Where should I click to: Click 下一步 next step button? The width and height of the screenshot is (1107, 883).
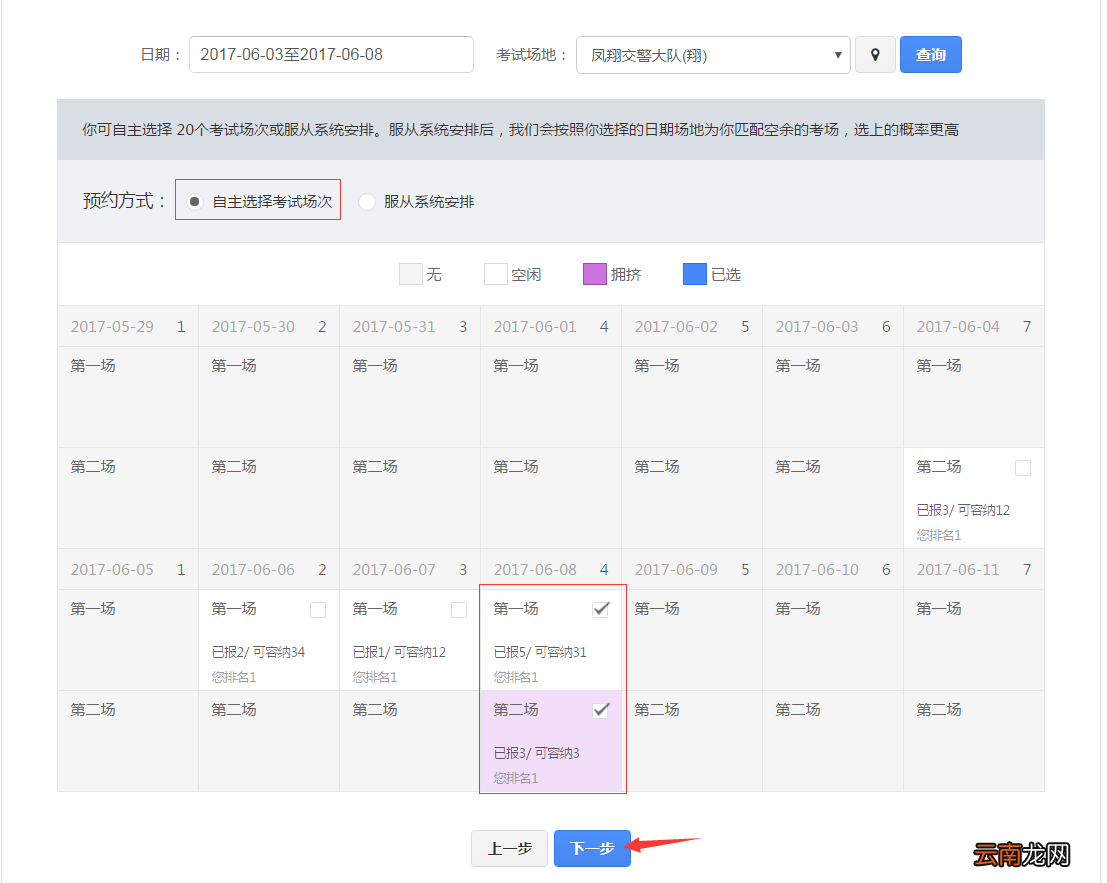tap(592, 848)
